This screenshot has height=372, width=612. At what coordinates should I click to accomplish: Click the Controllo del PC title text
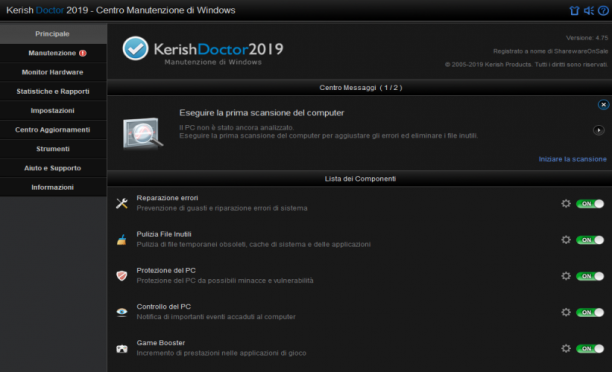tap(164, 307)
